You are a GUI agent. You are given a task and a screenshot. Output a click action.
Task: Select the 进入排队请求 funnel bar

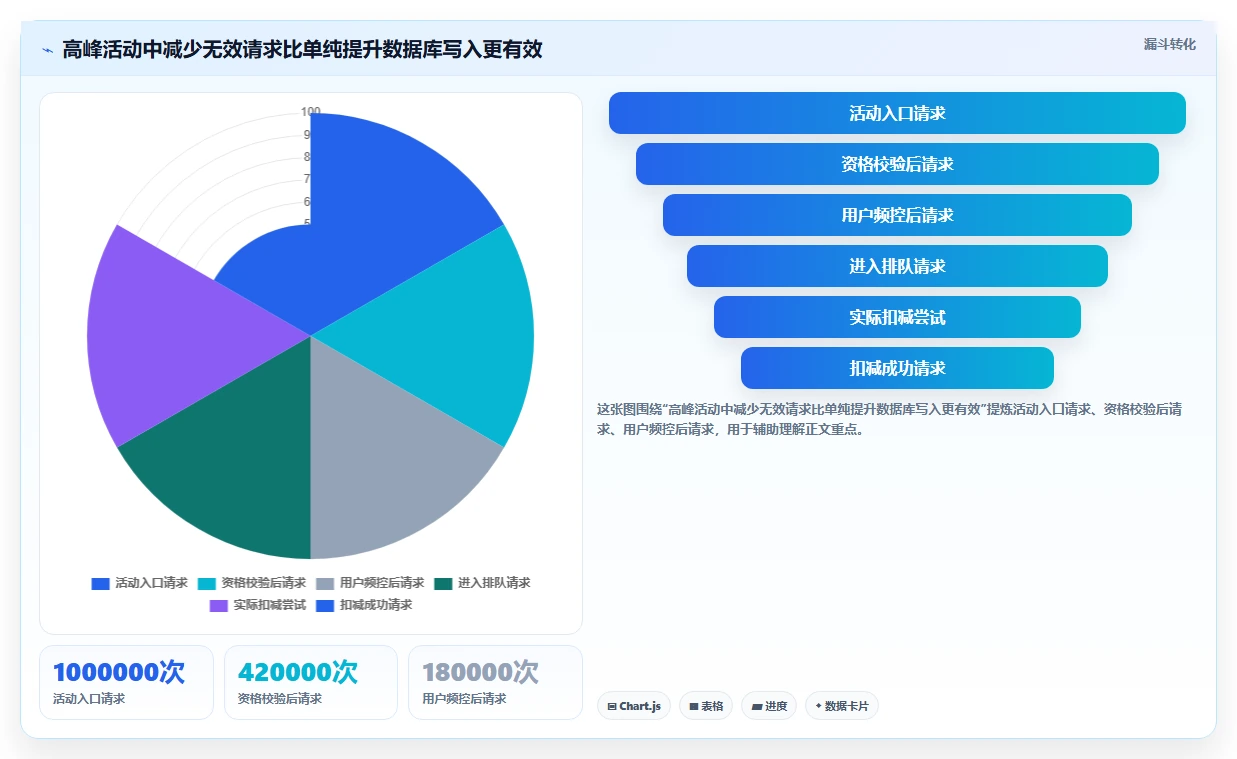point(897,266)
